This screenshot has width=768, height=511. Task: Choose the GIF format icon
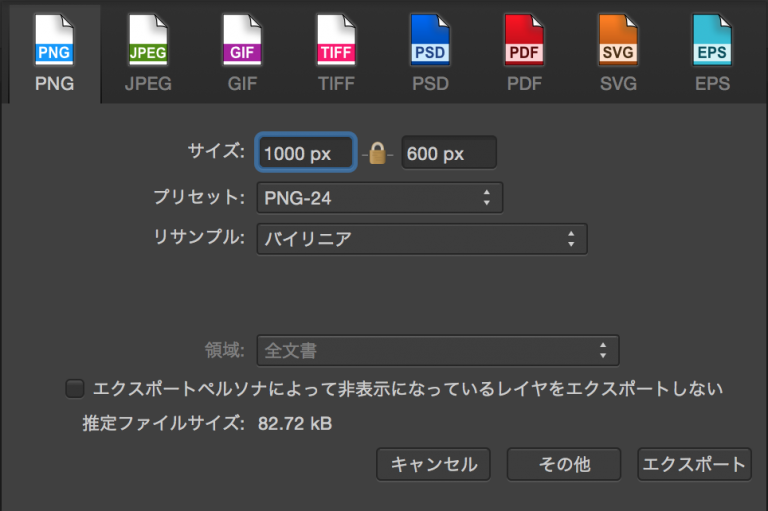242,40
